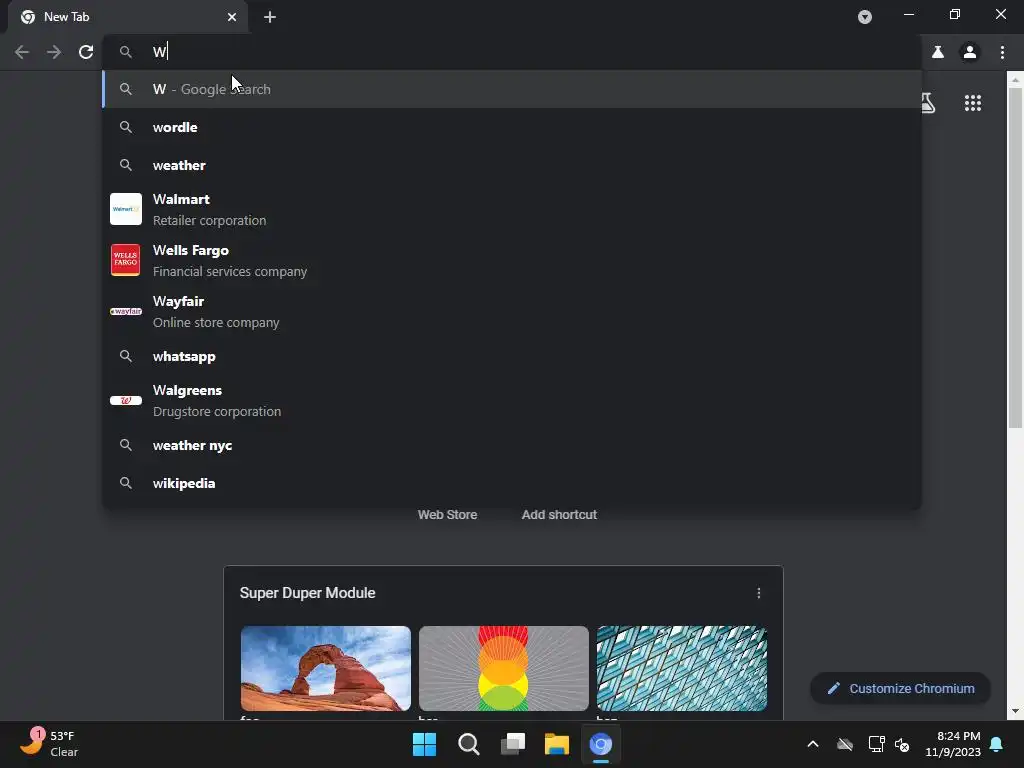The width and height of the screenshot is (1024, 768).
Task: Select the New Tab tab
Action: (x=128, y=17)
